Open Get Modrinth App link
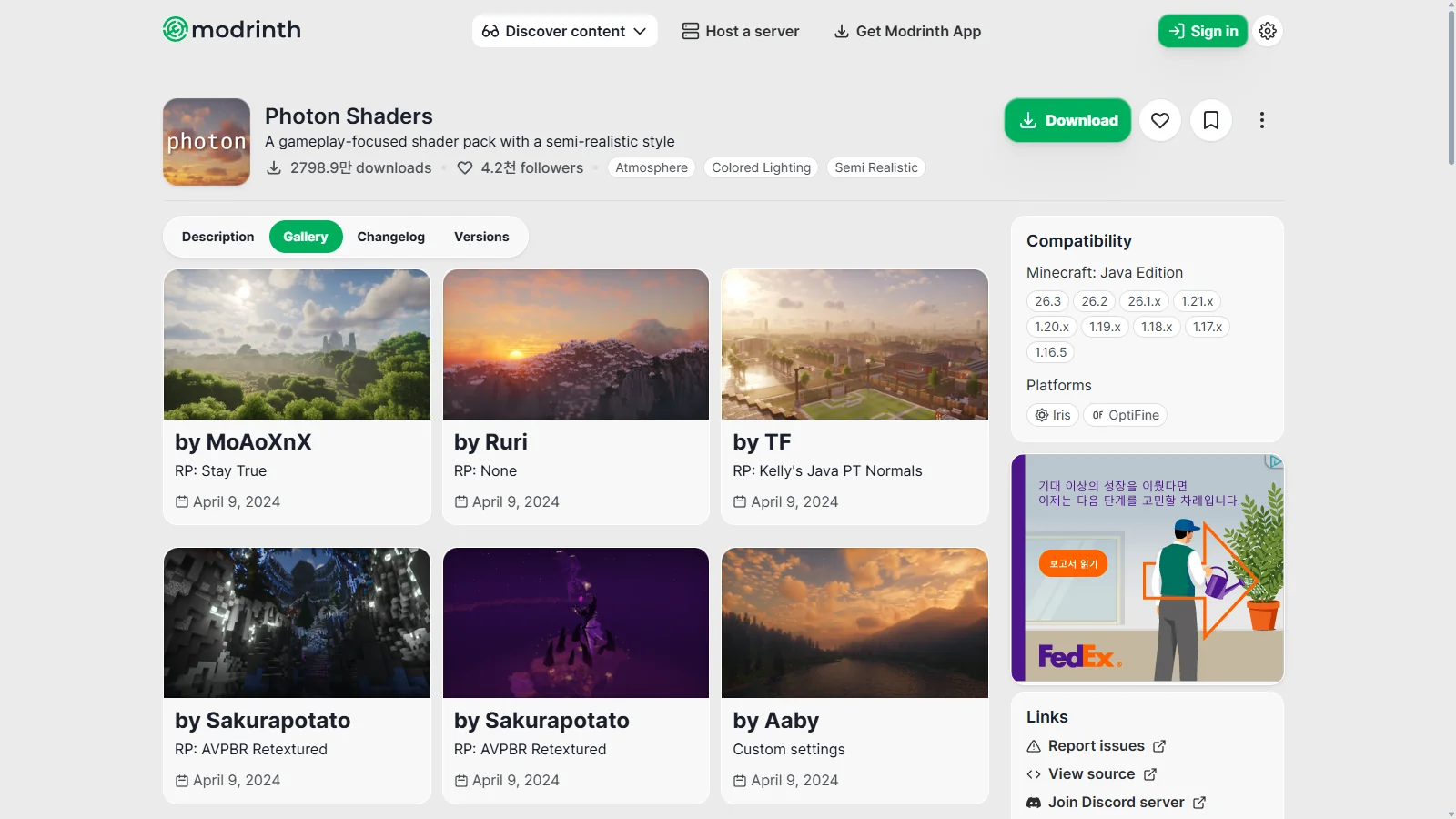 point(907,31)
